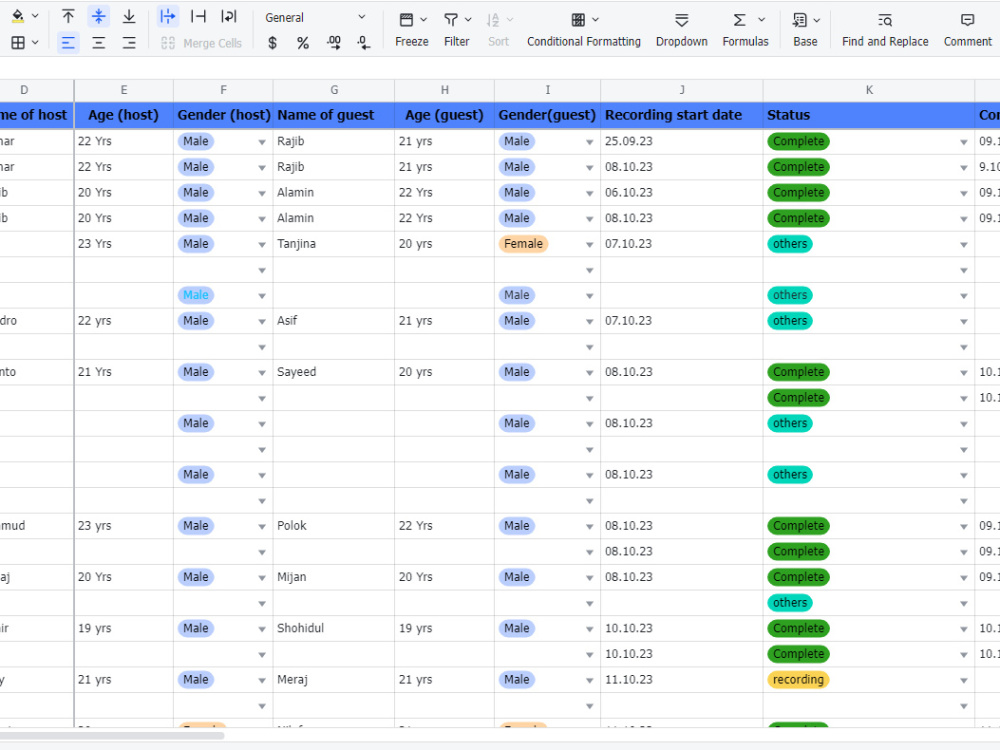
Task: Open the Base menu
Action: (805, 30)
